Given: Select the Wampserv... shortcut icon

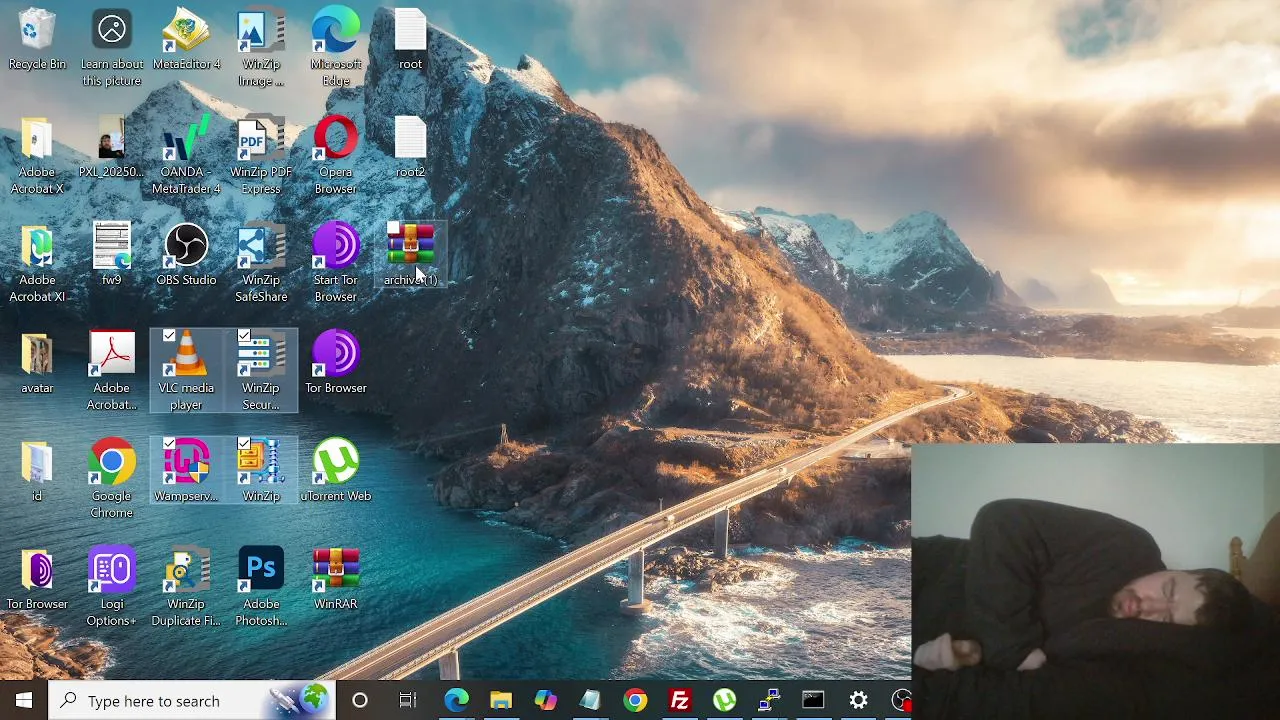Looking at the screenshot, I should point(186,463).
